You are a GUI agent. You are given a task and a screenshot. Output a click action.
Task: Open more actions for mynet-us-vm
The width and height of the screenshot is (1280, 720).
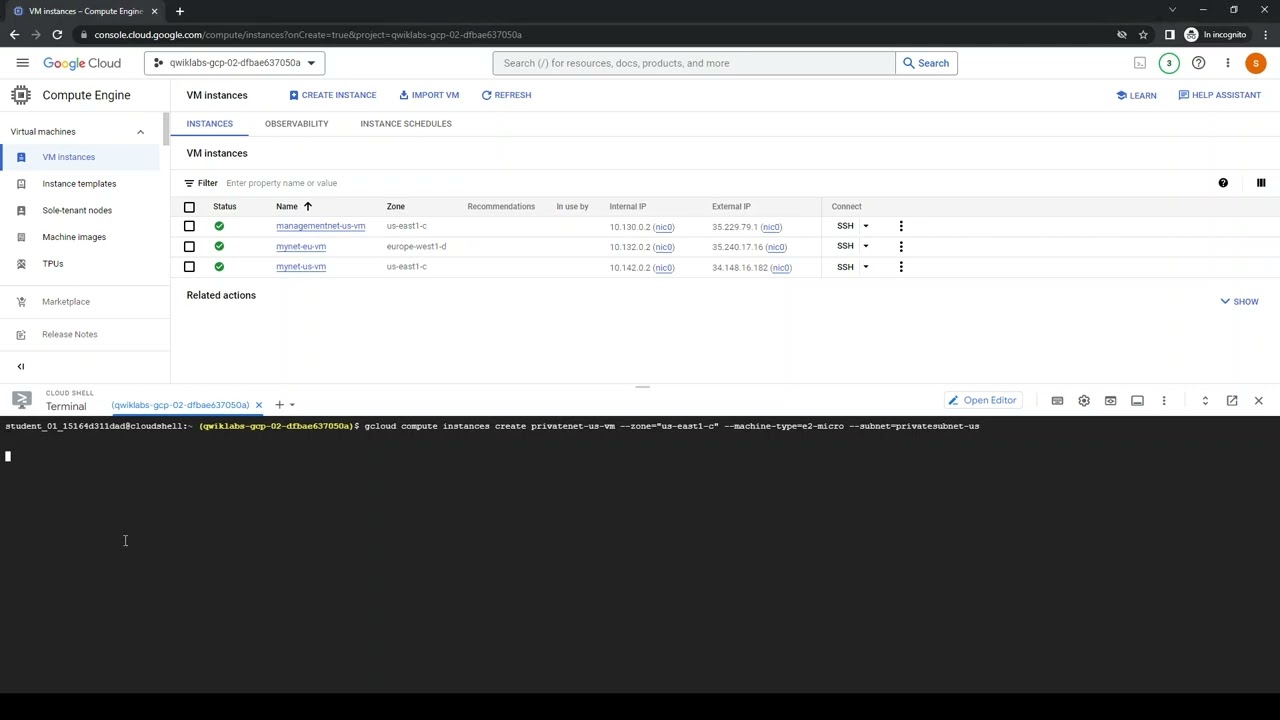(x=901, y=267)
